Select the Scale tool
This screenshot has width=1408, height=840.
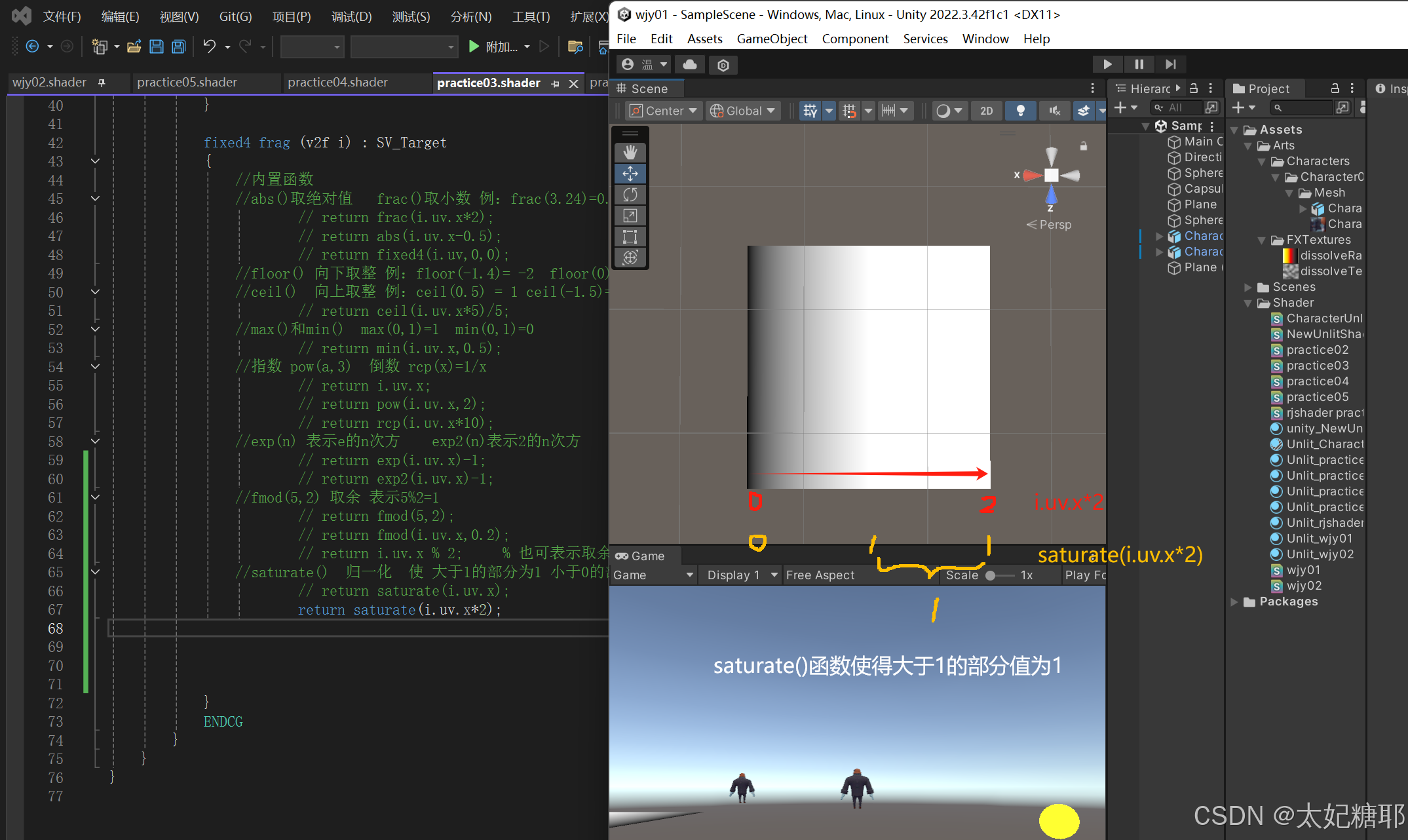pos(630,216)
